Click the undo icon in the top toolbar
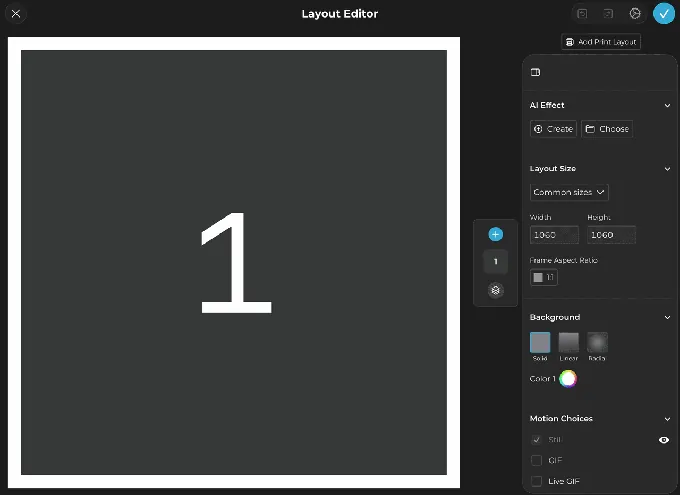The image size is (680, 495). tap(582, 14)
